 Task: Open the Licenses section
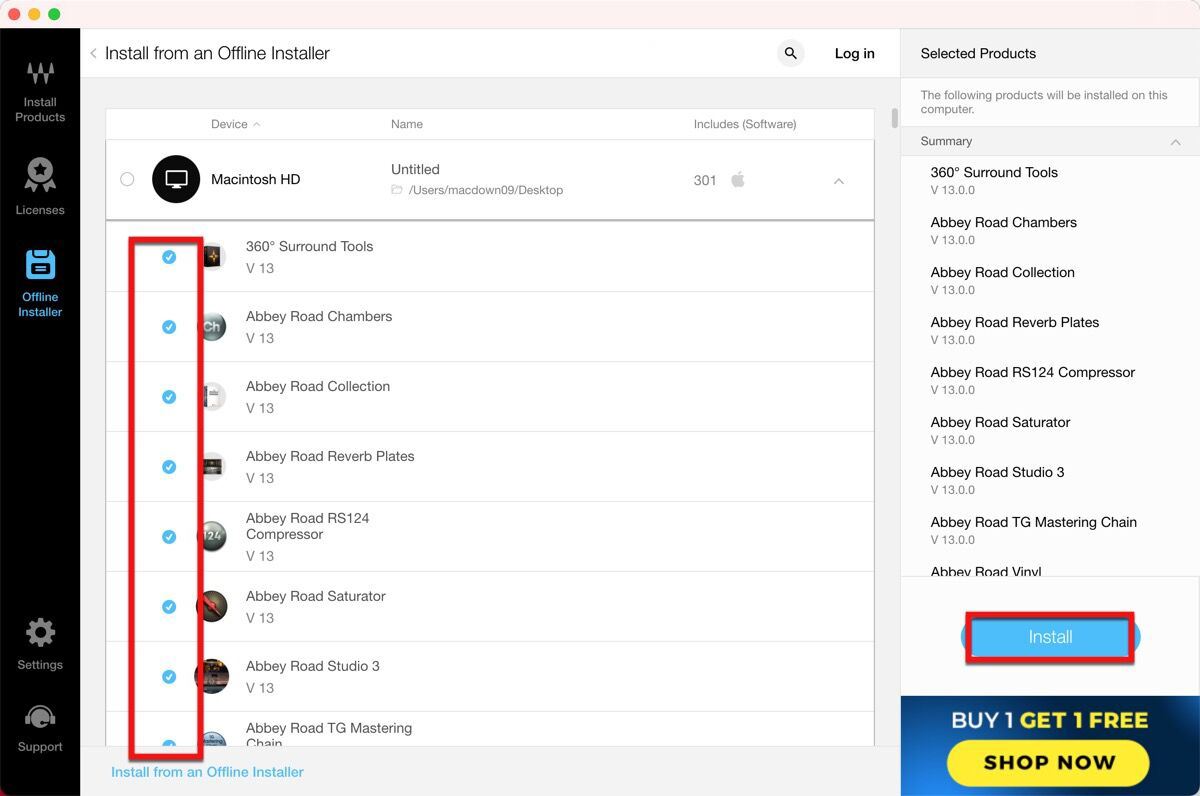(x=40, y=187)
